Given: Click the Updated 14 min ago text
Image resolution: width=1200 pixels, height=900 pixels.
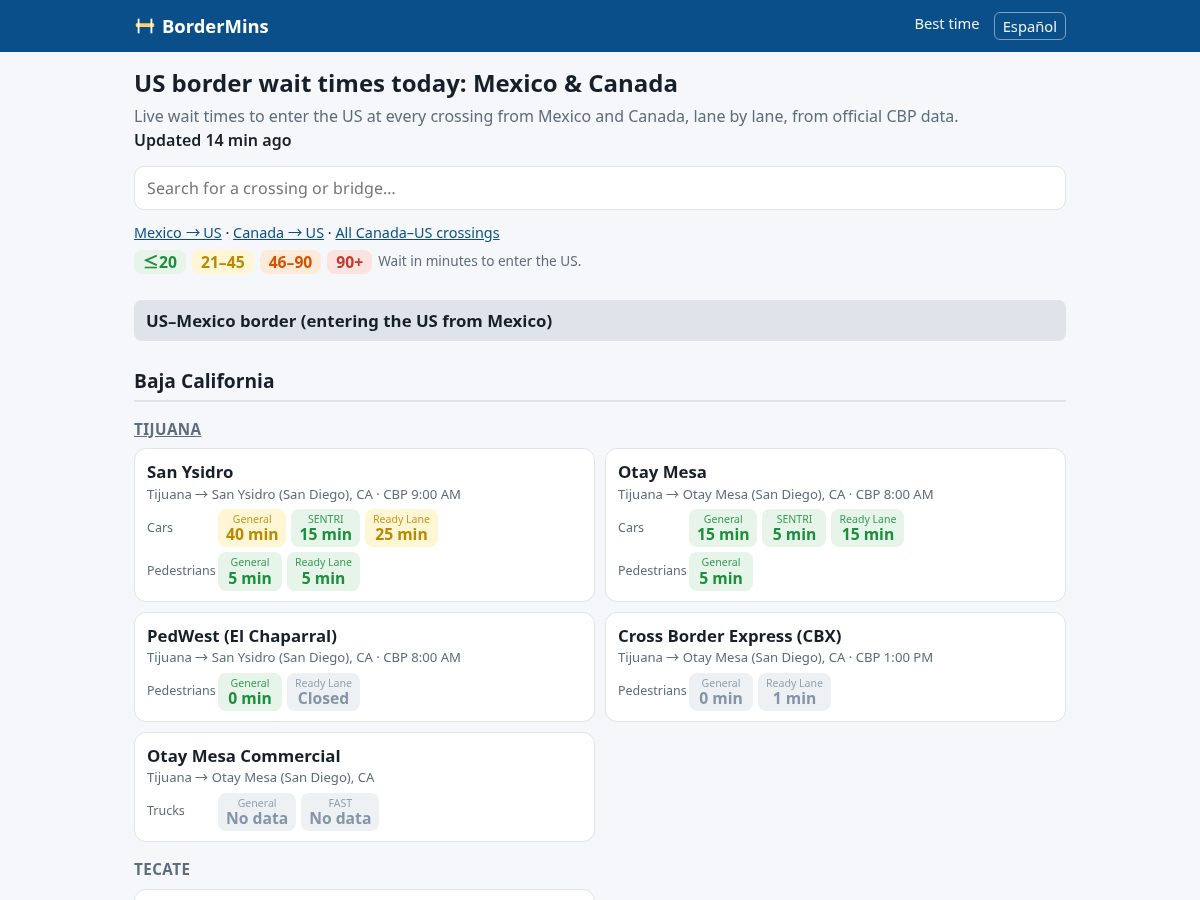Looking at the screenshot, I should coord(213,140).
